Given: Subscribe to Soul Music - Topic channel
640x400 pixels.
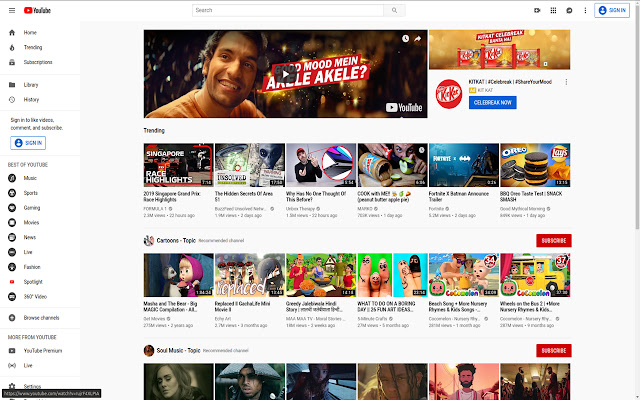Looking at the screenshot, I should tap(553, 350).
